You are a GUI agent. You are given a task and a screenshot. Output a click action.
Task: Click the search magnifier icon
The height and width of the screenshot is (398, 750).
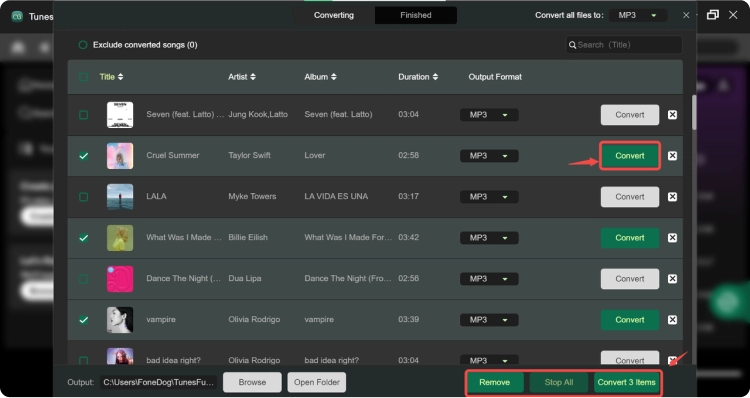click(x=572, y=45)
